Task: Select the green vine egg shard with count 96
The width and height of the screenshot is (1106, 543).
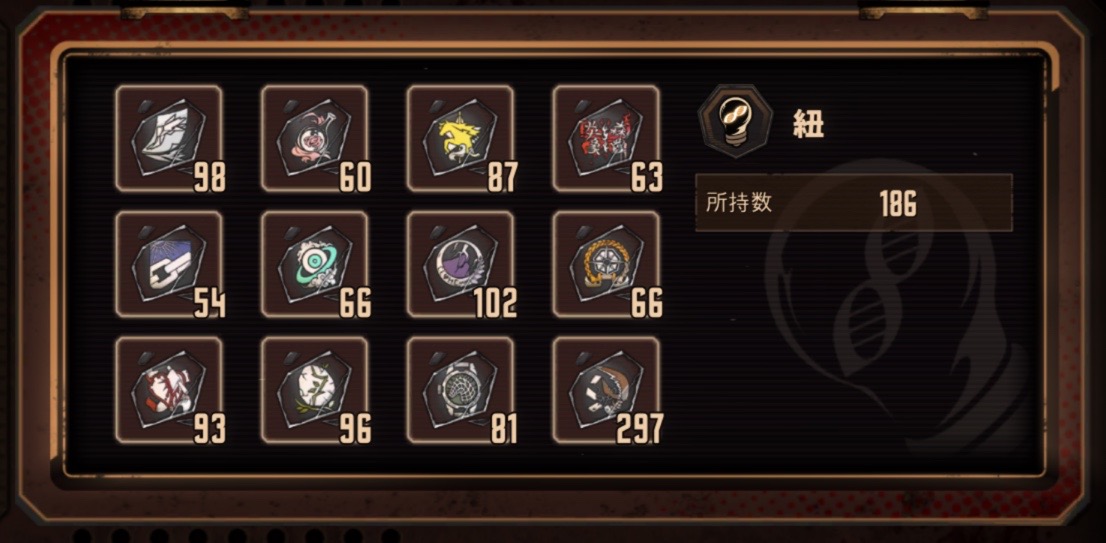Action: pyautogui.click(x=315, y=390)
